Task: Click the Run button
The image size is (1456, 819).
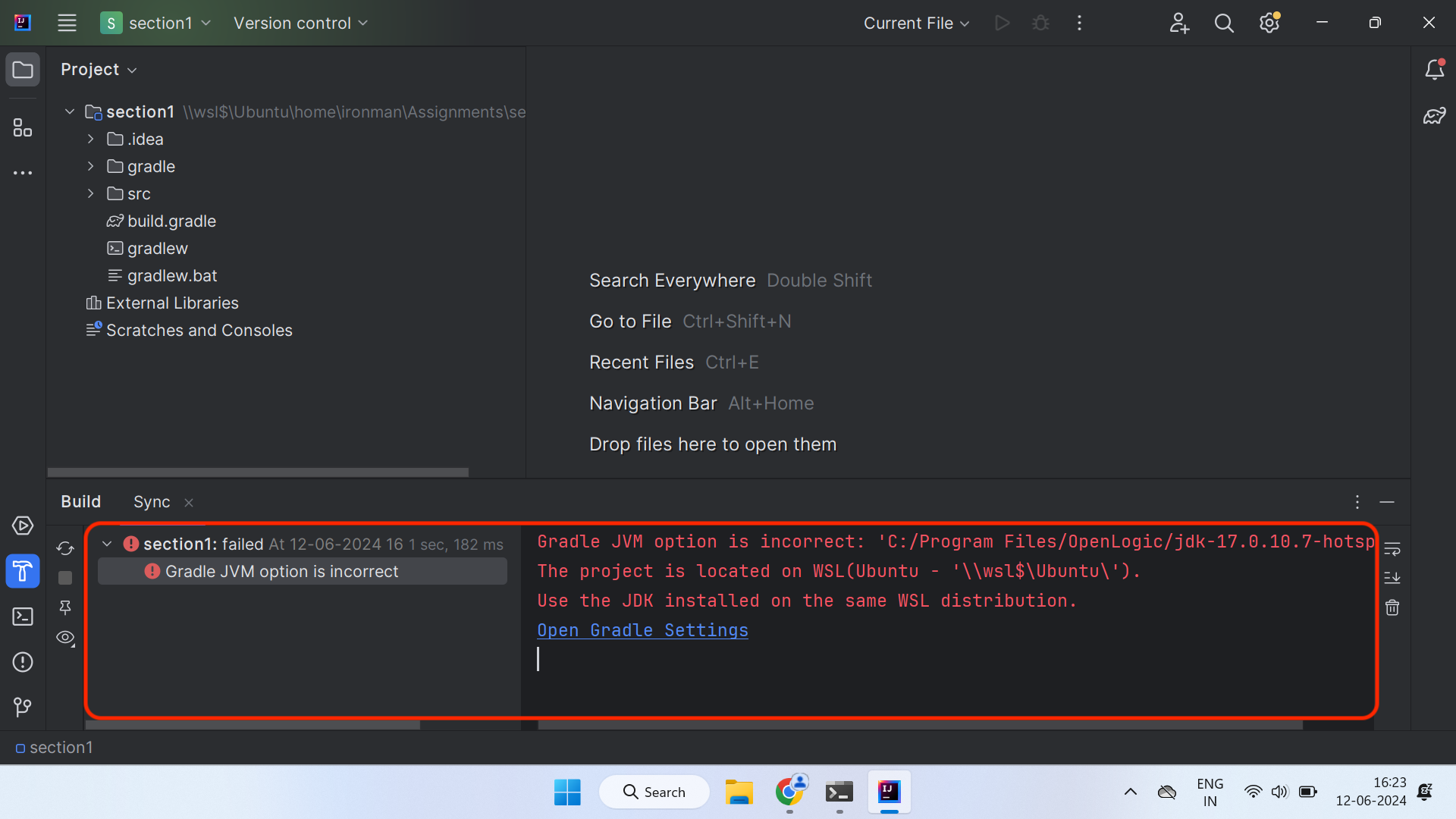Action: coord(1002,23)
